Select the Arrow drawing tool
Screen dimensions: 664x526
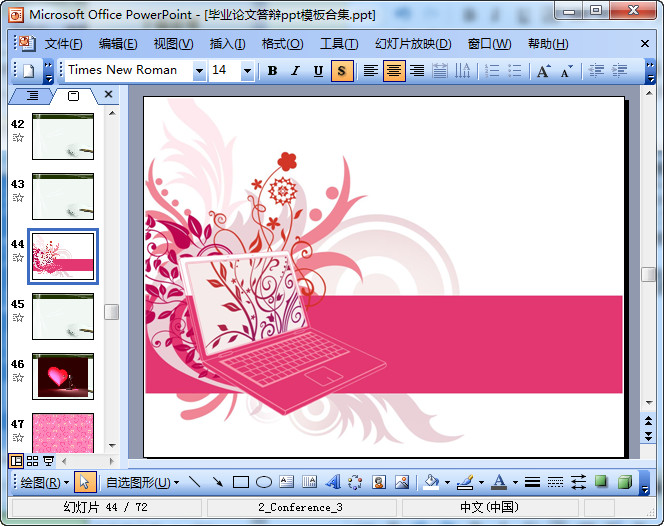[218, 482]
